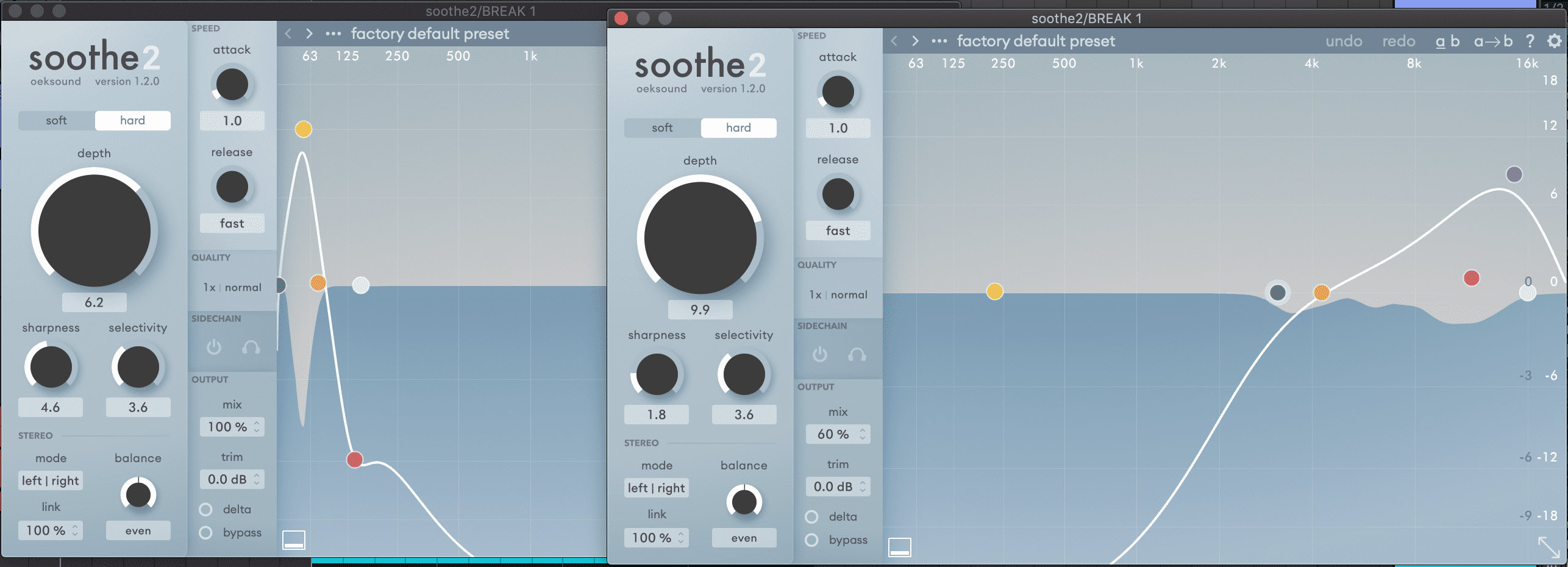Toggle sidechain power icon in left window

(213, 347)
